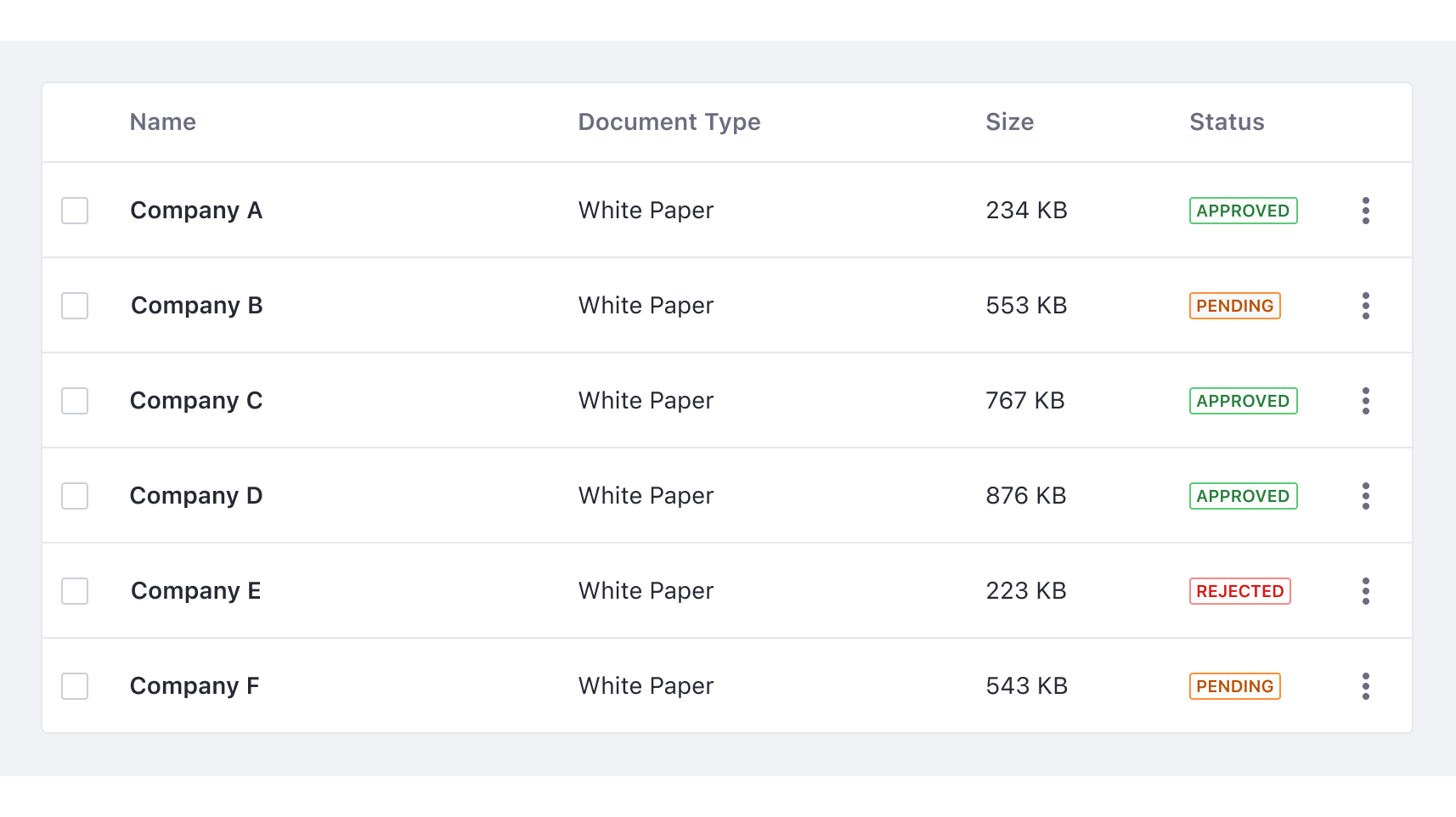The image size is (1456, 817).
Task: Sort the table by Size header
Action: [x=1009, y=122]
